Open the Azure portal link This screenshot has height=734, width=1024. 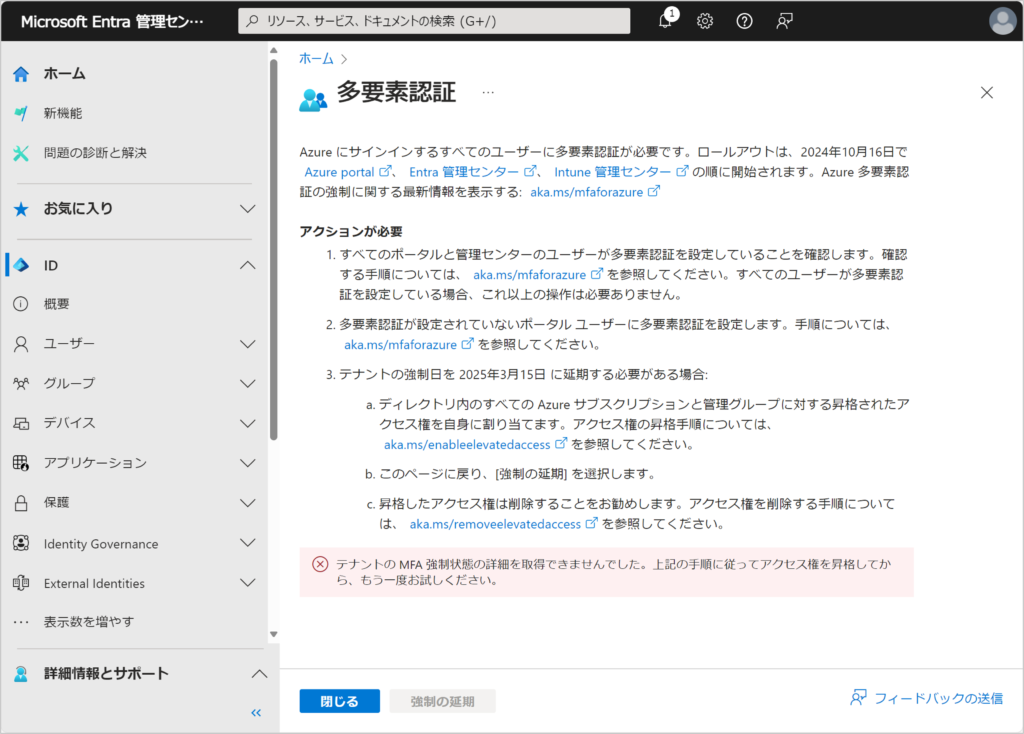tap(347, 172)
